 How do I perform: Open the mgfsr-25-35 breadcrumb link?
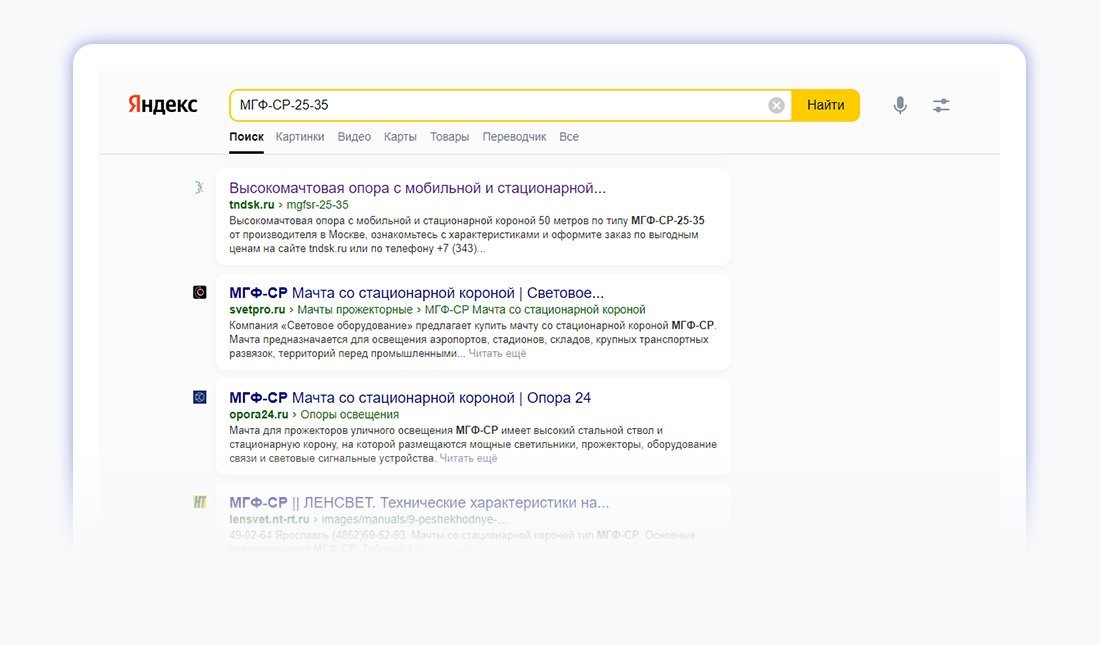[317, 205]
